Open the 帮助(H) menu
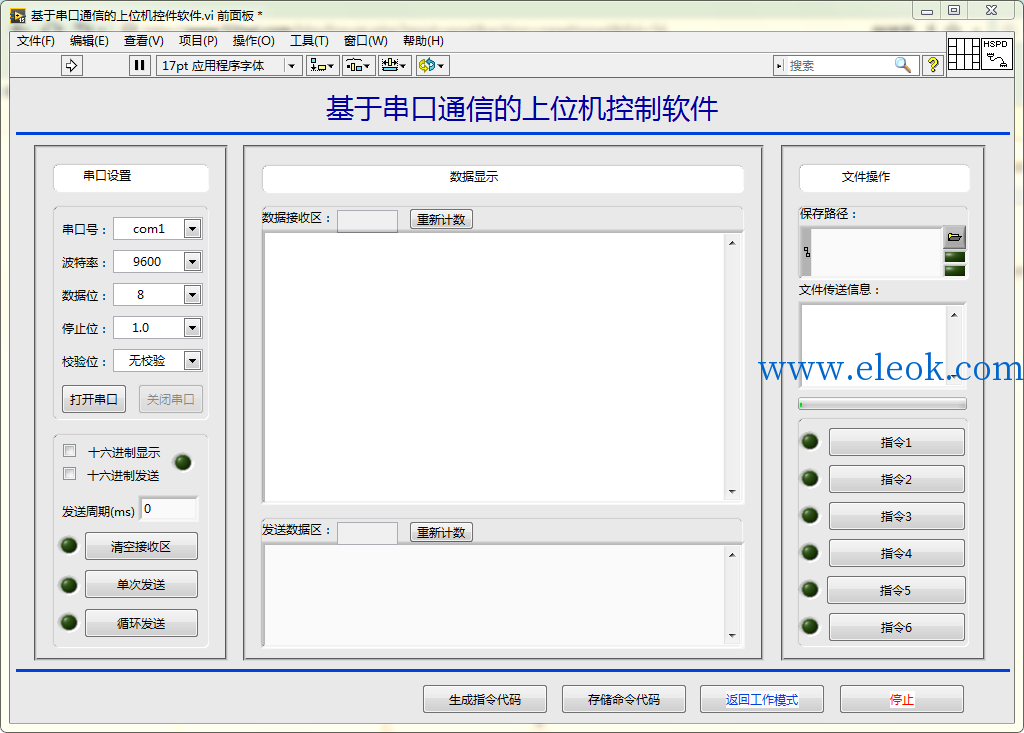 click(423, 41)
